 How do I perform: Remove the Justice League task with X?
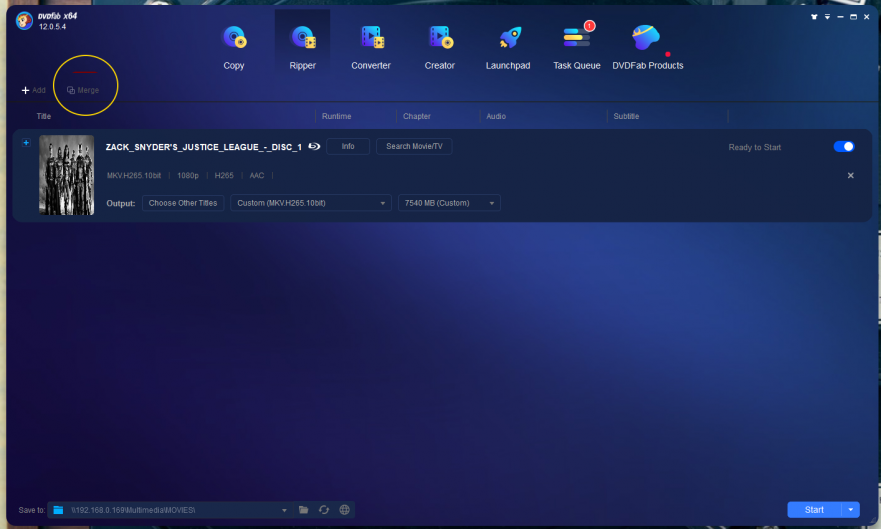(851, 175)
